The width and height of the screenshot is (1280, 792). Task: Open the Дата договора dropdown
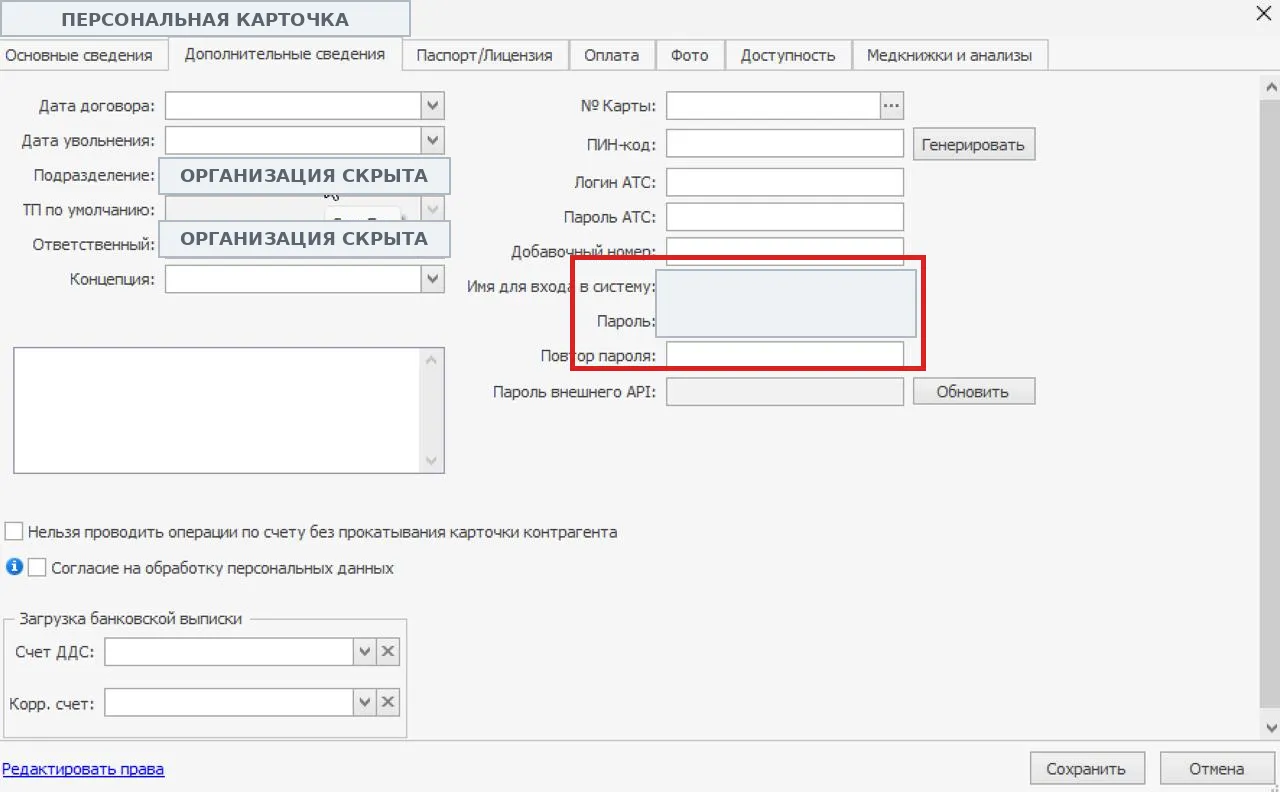pyautogui.click(x=433, y=105)
